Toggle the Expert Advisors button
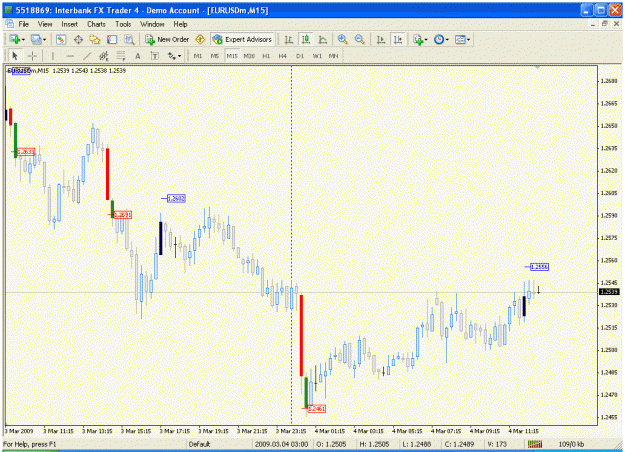625x452 pixels. tap(242, 39)
